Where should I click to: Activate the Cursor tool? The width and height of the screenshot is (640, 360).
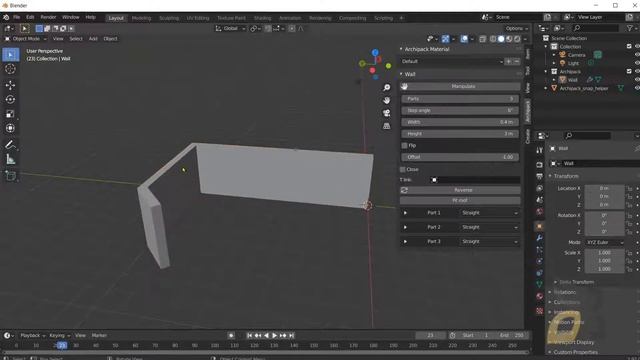pyautogui.click(x=11, y=69)
